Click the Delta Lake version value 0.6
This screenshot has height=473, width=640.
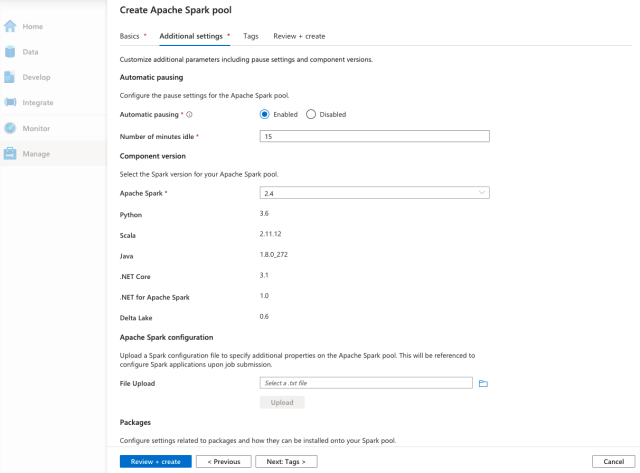click(264, 316)
